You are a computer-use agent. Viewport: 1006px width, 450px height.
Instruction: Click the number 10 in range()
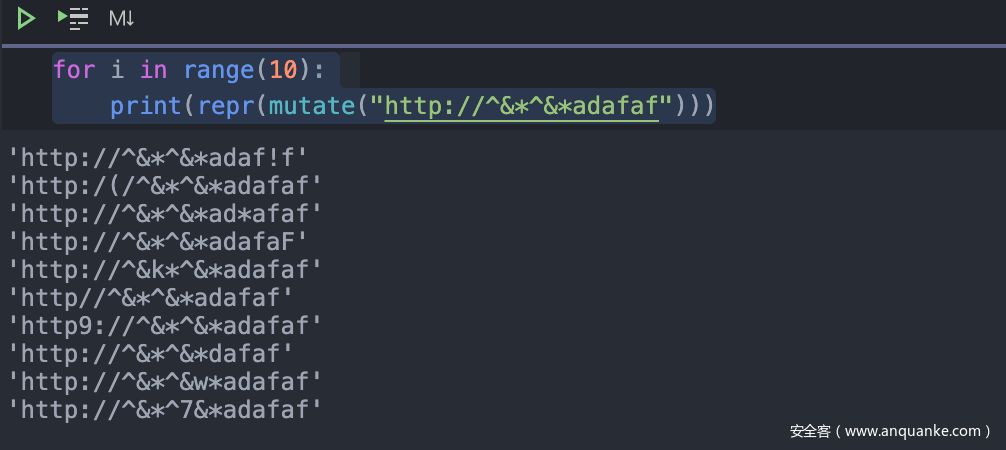(285, 70)
